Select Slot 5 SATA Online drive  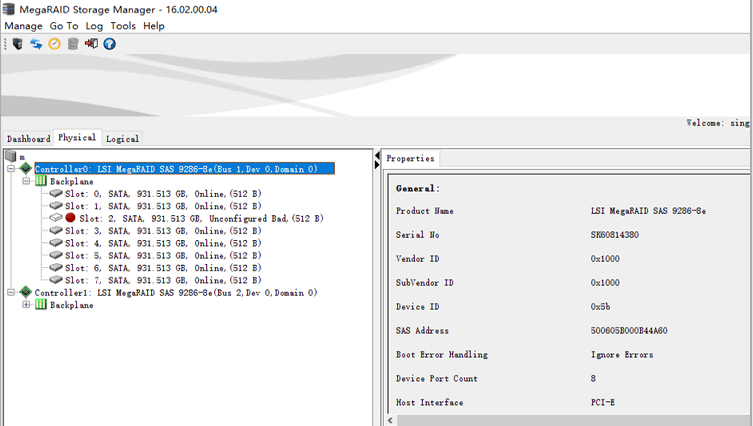163,255
